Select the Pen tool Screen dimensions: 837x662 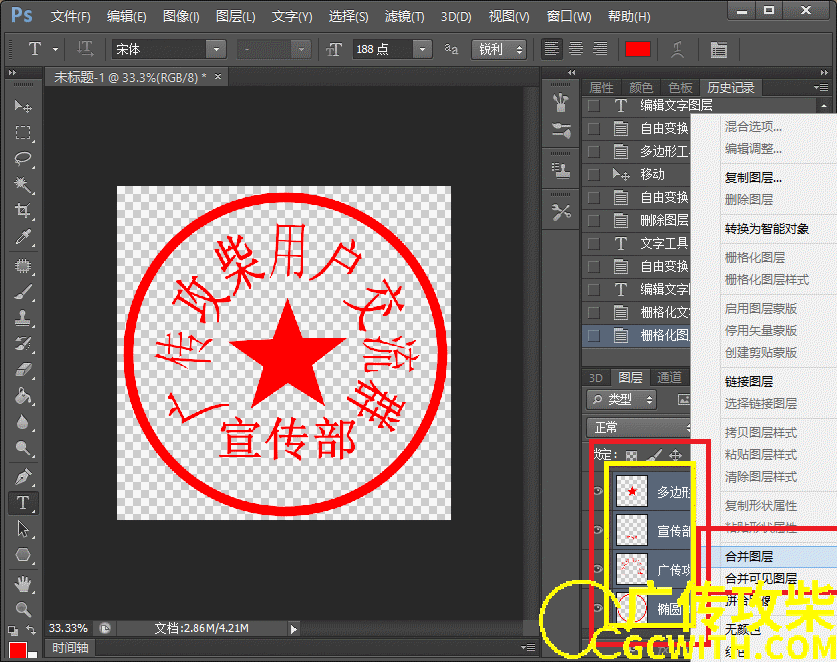tap(23, 476)
